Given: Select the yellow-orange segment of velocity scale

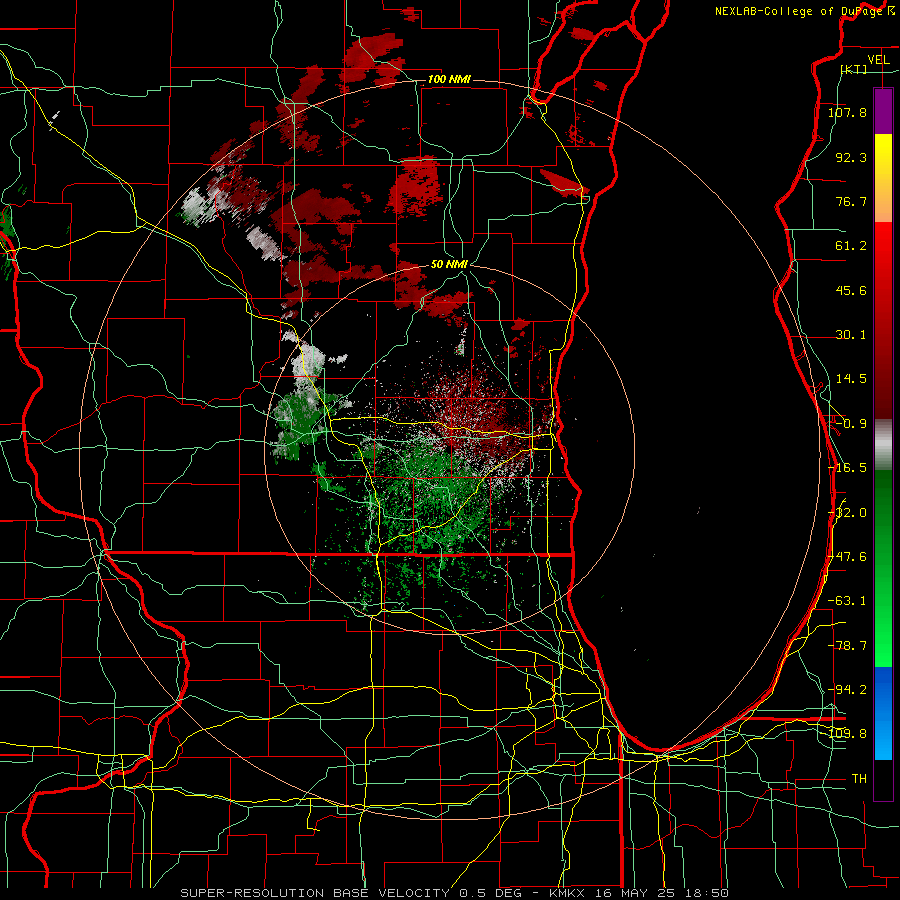Looking at the screenshot, I should [x=883, y=178].
